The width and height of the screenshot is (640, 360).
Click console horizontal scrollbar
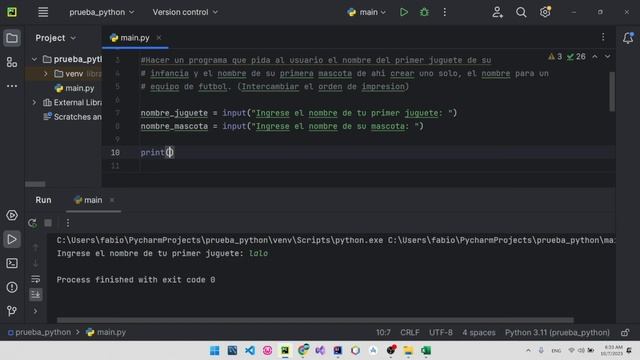click(315, 320)
